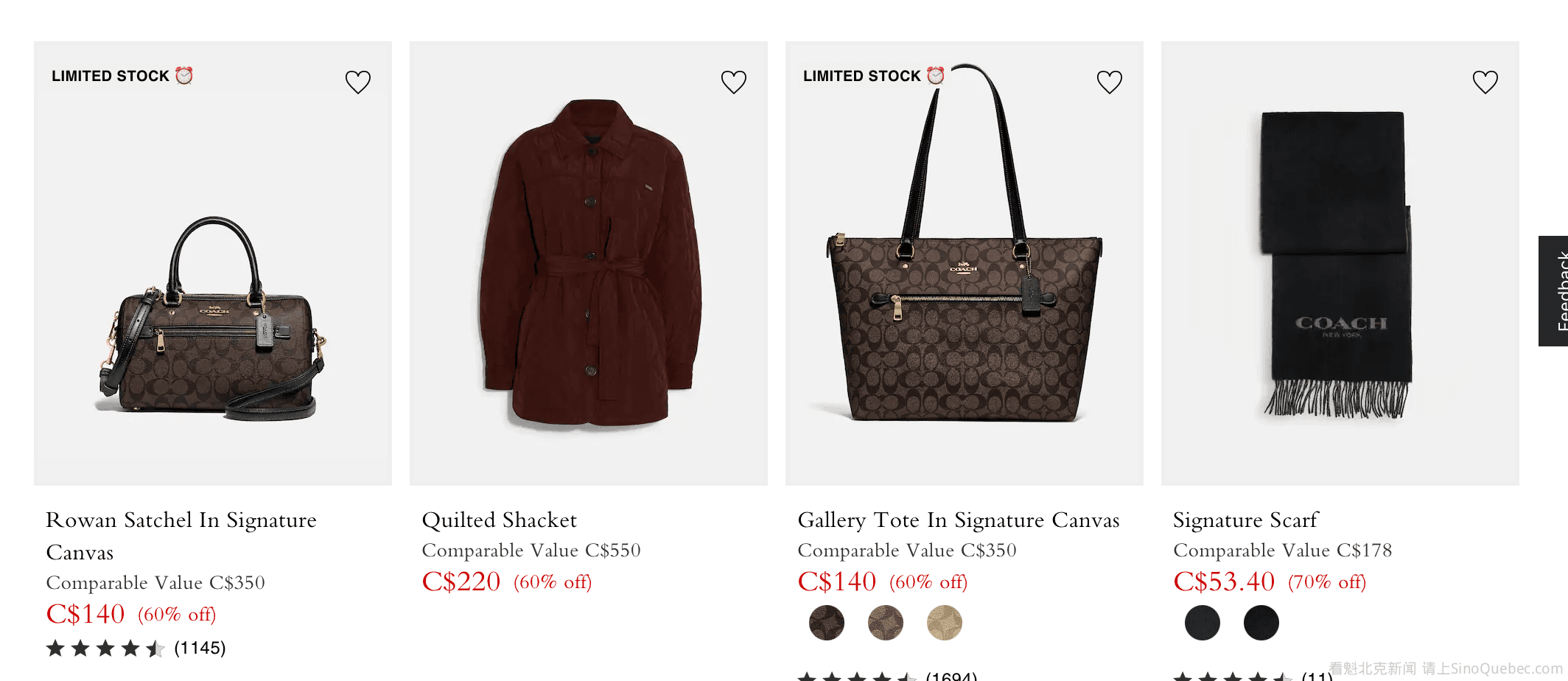Choose the medium brown tote swatch

coord(886,623)
